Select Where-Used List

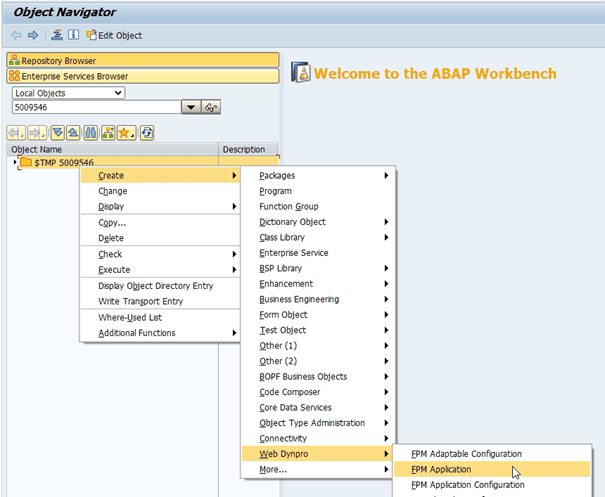click(160, 318)
